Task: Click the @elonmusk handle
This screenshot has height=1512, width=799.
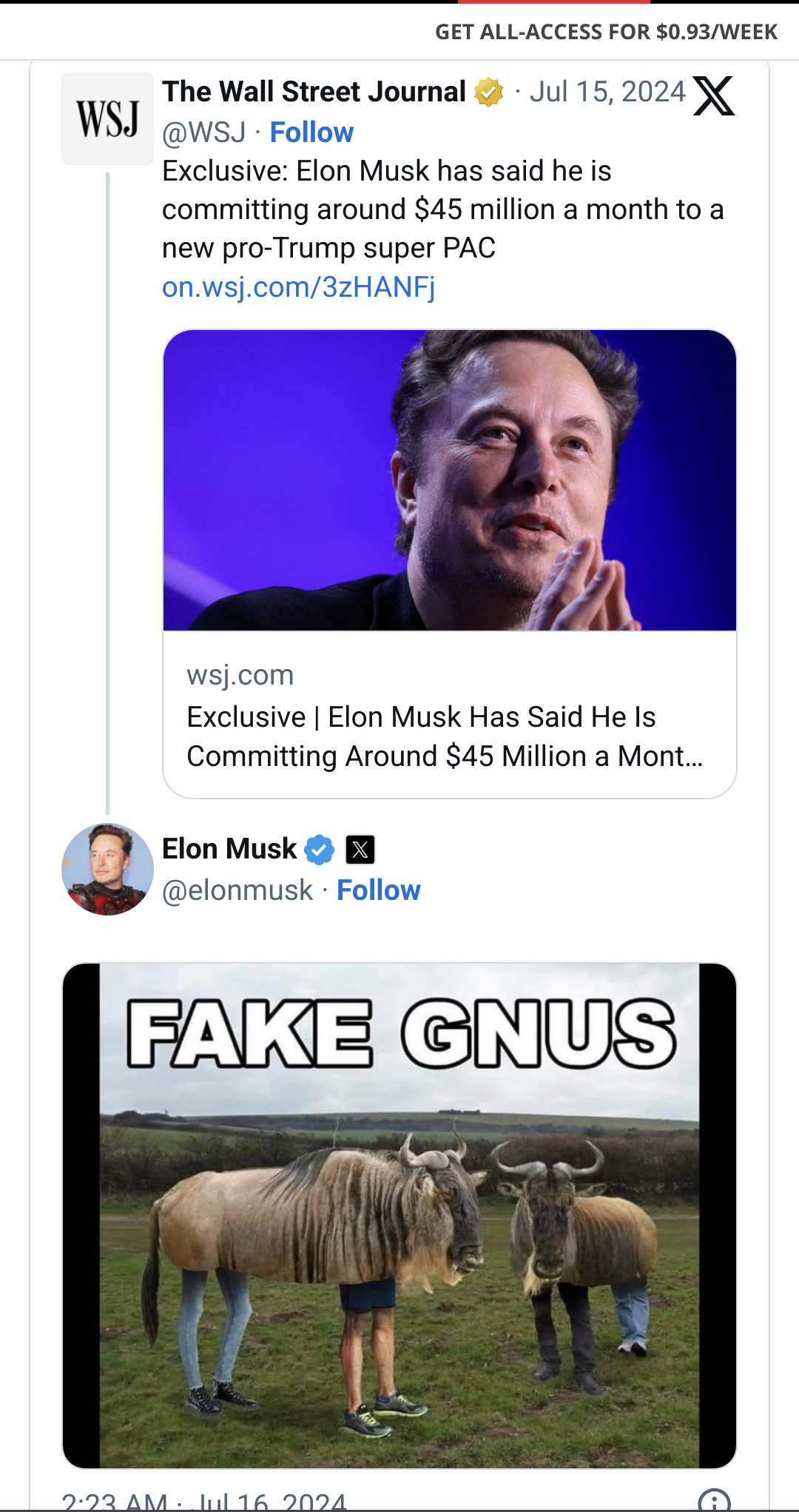Action: [x=237, y=890]
